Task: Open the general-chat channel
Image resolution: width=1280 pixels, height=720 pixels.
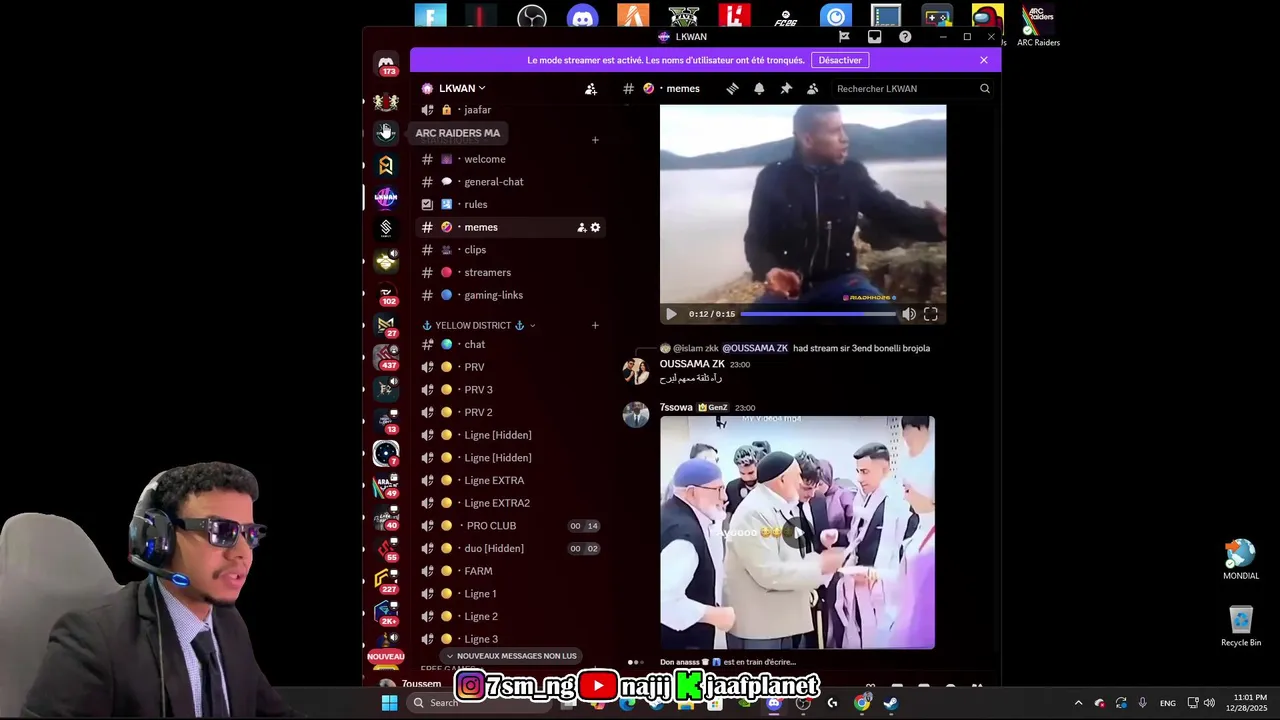Action: coord(508,182)
